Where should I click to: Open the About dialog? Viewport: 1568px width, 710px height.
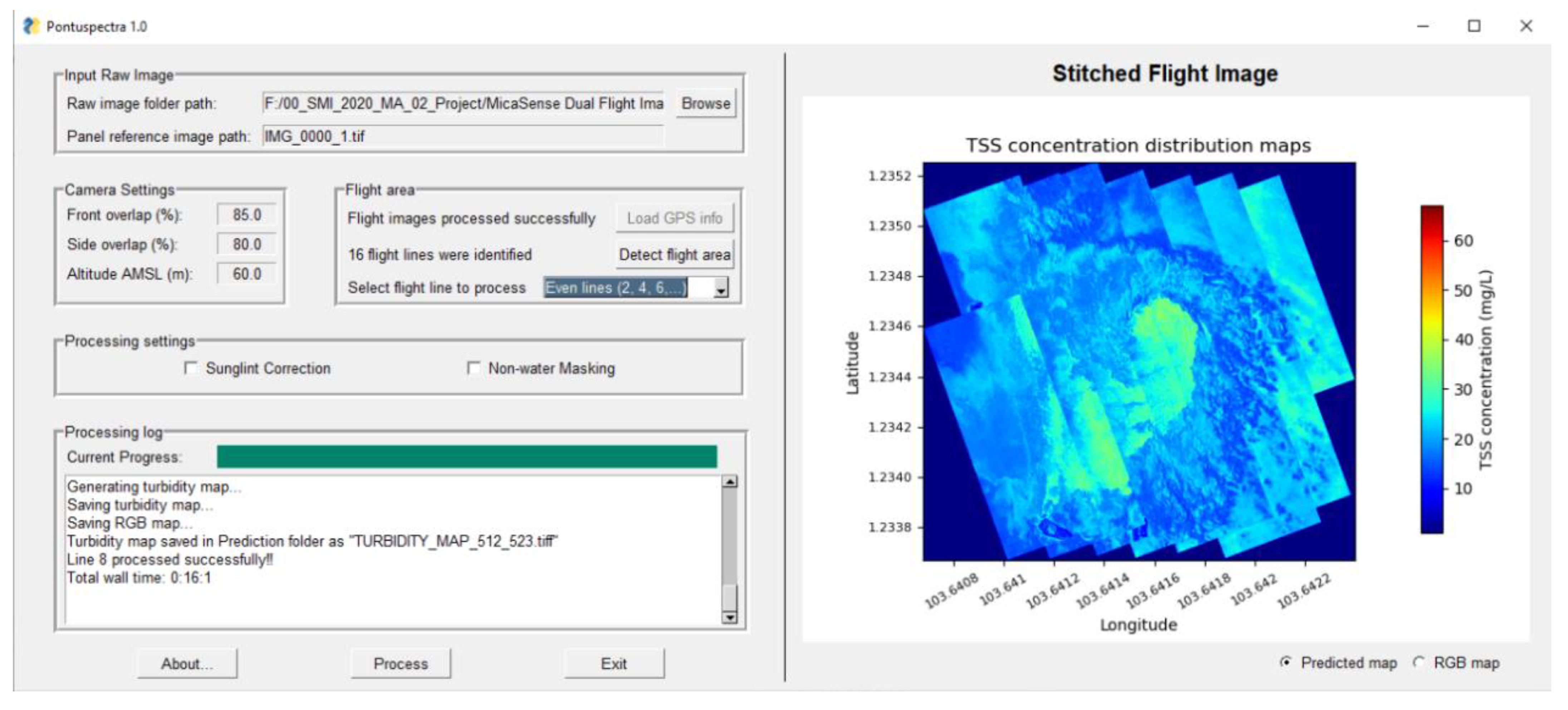tap(187, 663)
